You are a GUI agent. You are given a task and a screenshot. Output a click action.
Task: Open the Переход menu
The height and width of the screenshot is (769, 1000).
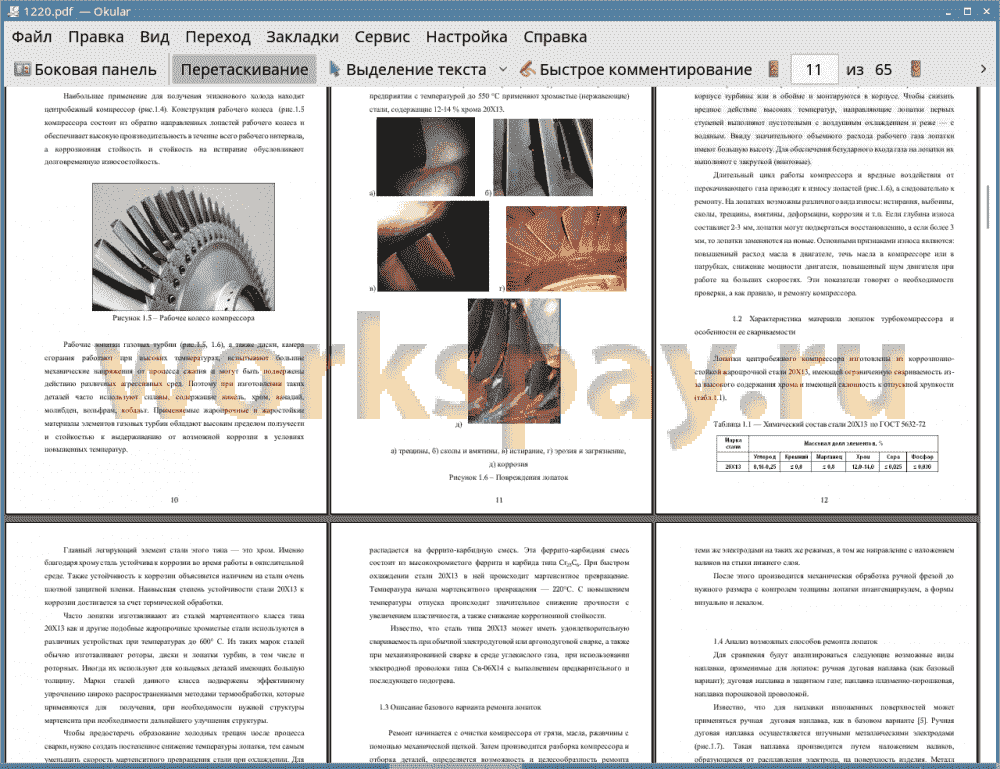click(x=217, y=37)
